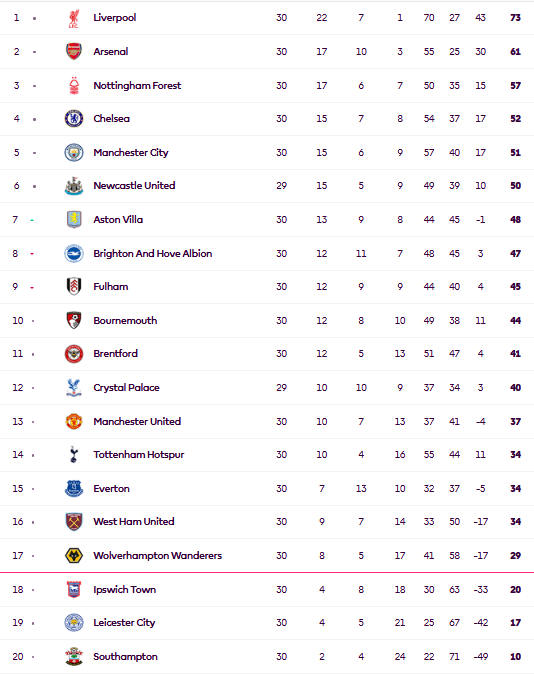
Task: Click the Arsenal club badge
Action: point(74,51)
